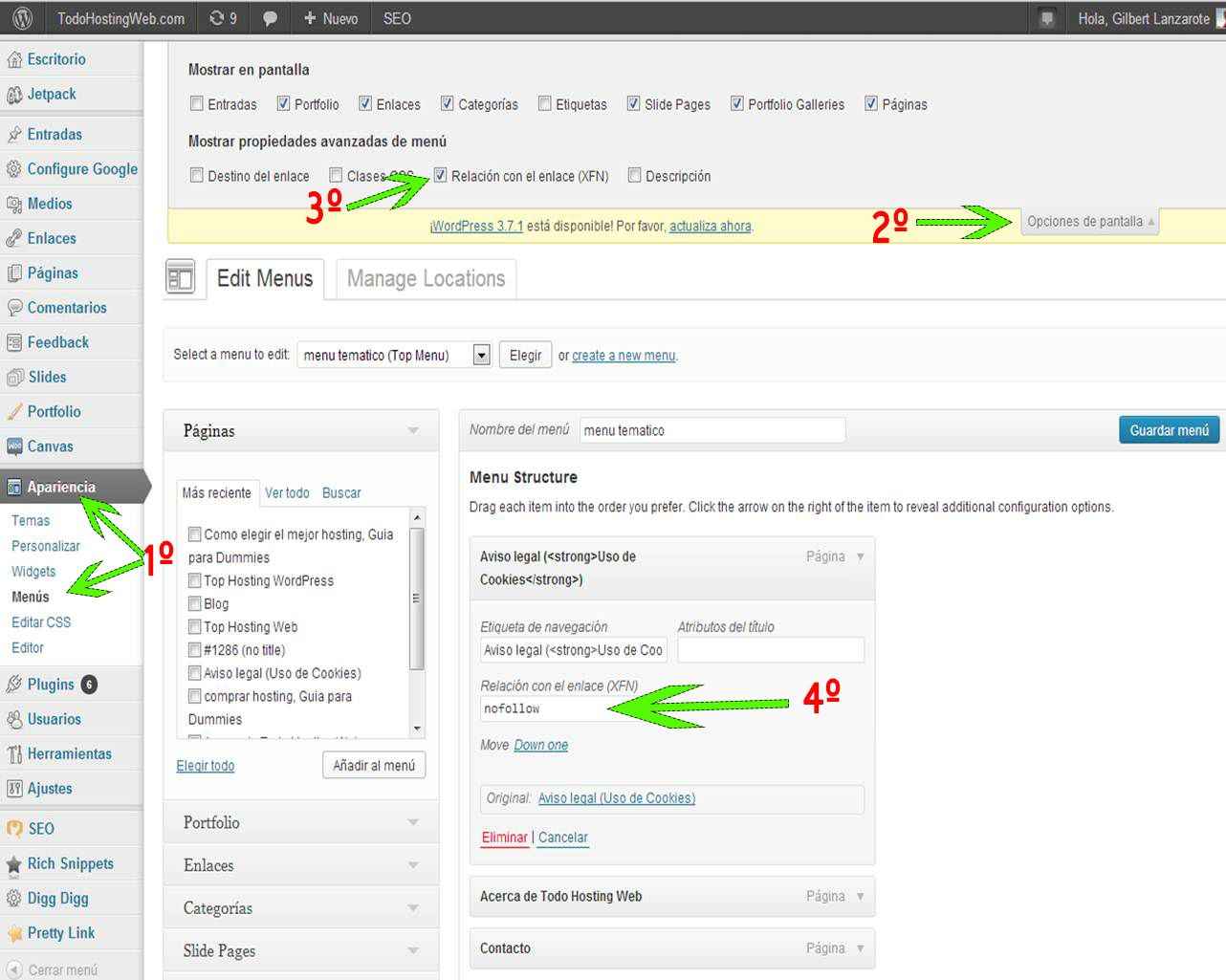Image resolution: width=1226 pixels, height=980 pixels.
Task: Toggle the Opciones de pantalla tab
Action: (1090, 222)
